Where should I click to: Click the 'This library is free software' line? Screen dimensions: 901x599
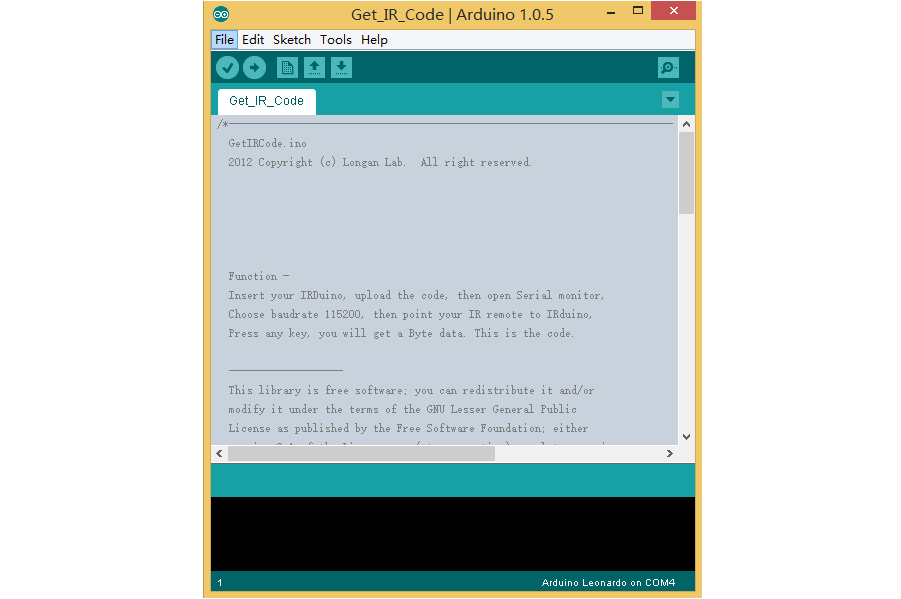pyautogui.click(x=411, y=390)
